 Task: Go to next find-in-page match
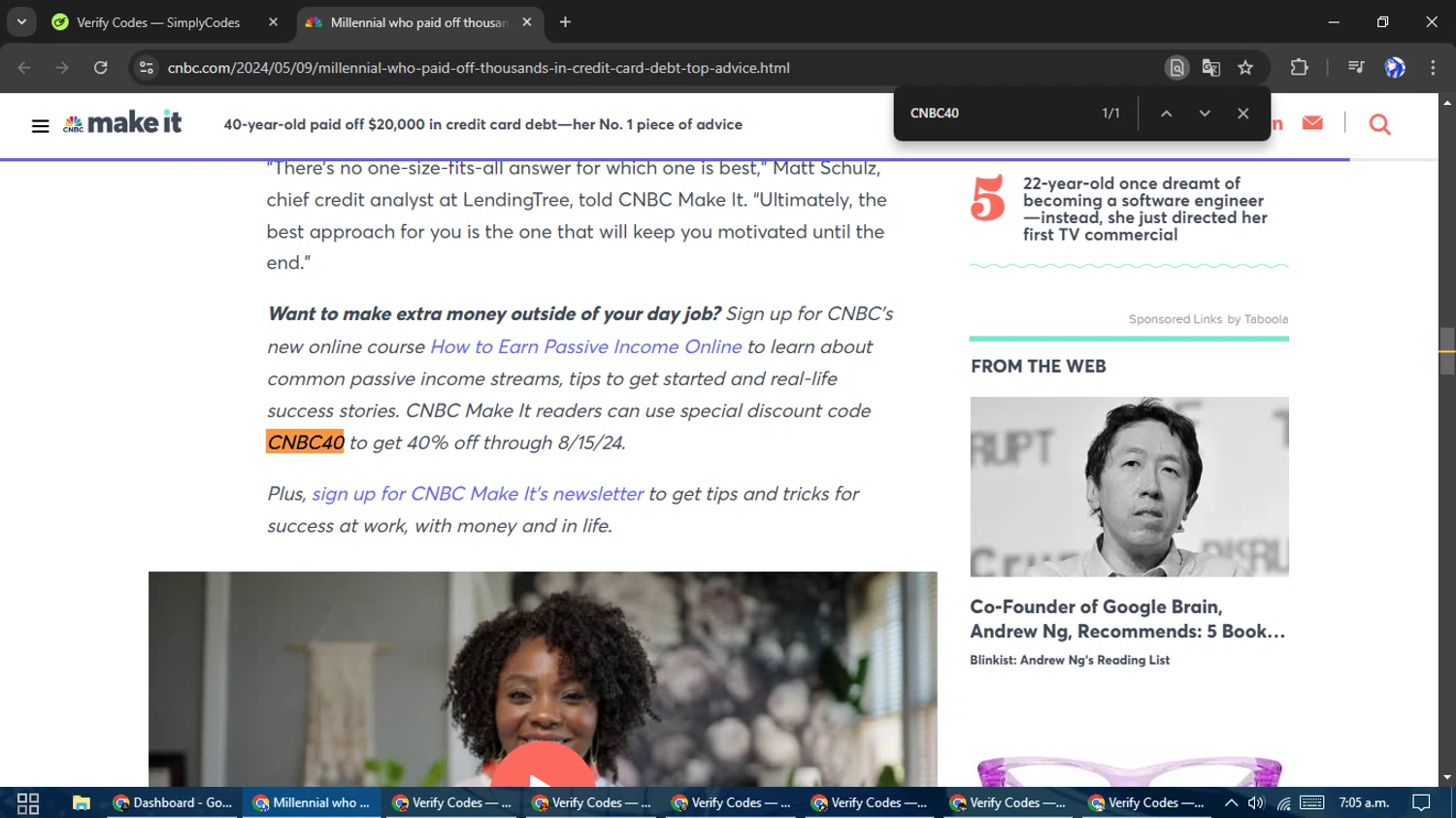coord(1205,114)
